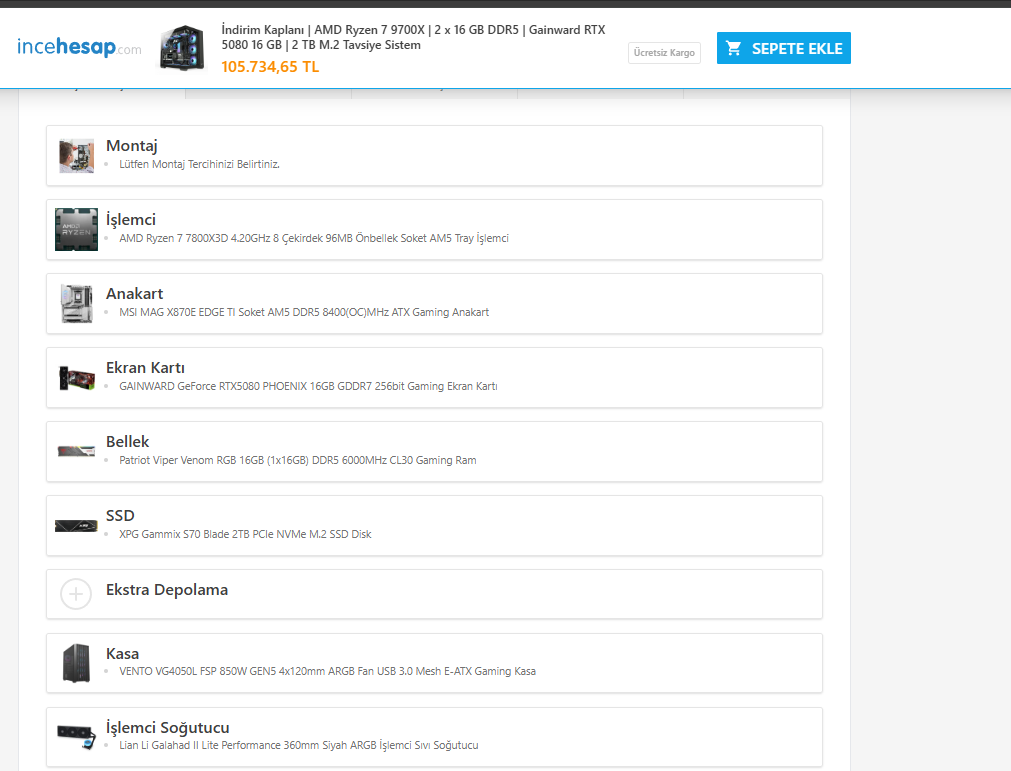This screenshot has width=1011, height=771.
Task: Click text 'XPG Gammix S70 Blade 2TB'
Action: [x=184, y=534]
